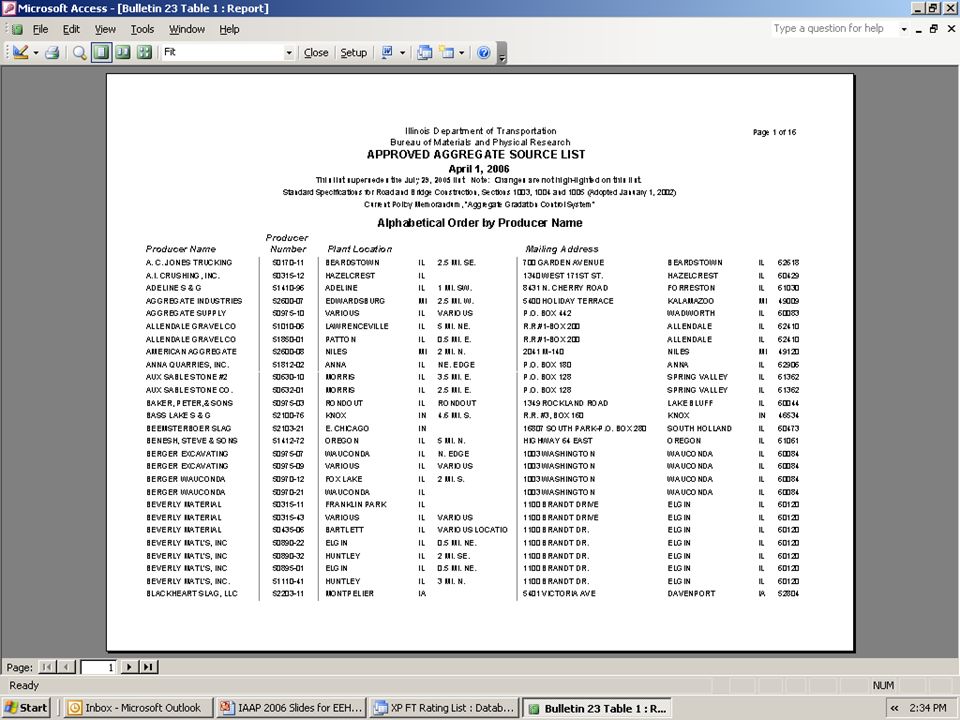The image size is (960, 720).
Task: Click the Close print preview button
Action: [316, 53]
